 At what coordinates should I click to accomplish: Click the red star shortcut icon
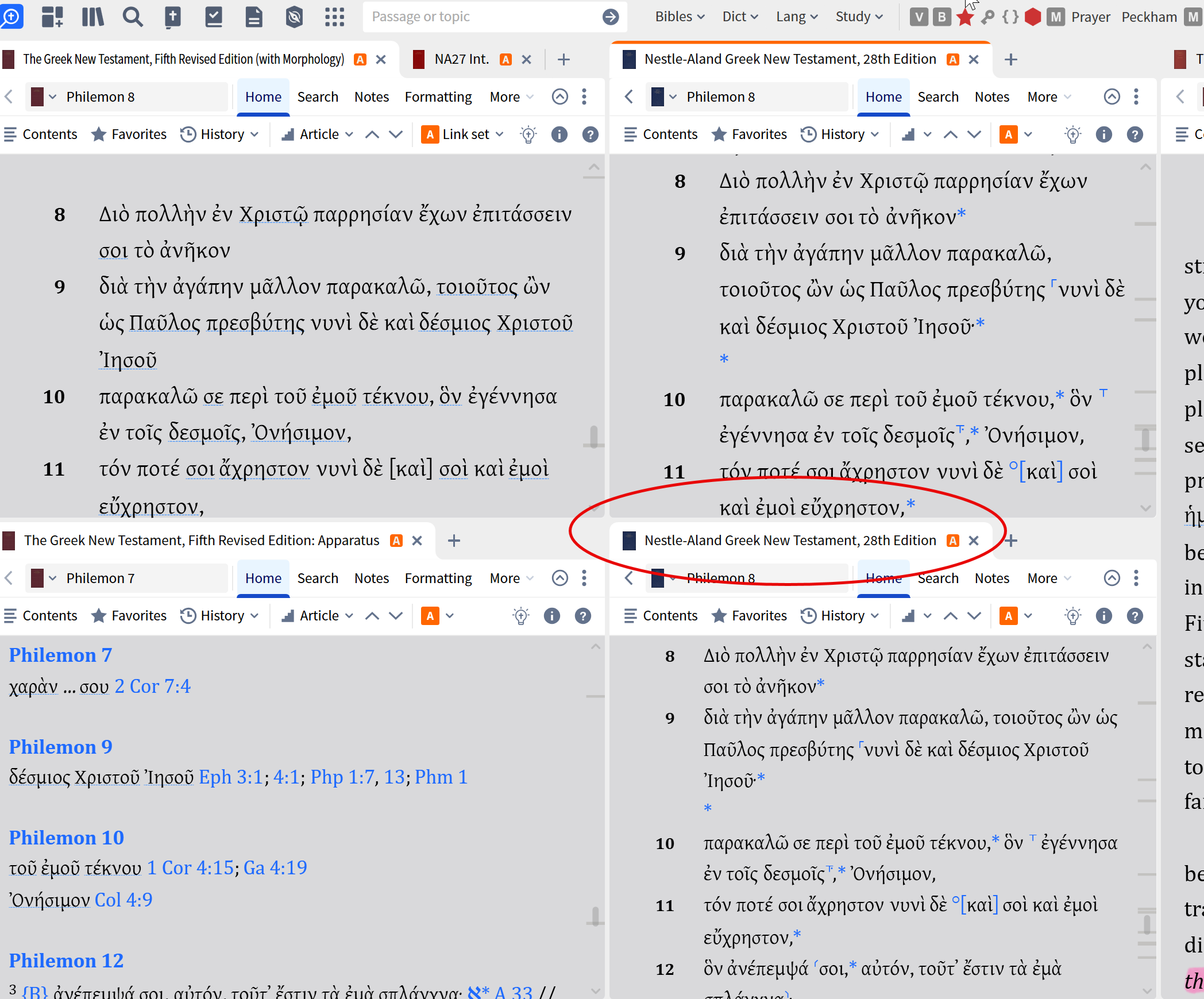point(965,17)
